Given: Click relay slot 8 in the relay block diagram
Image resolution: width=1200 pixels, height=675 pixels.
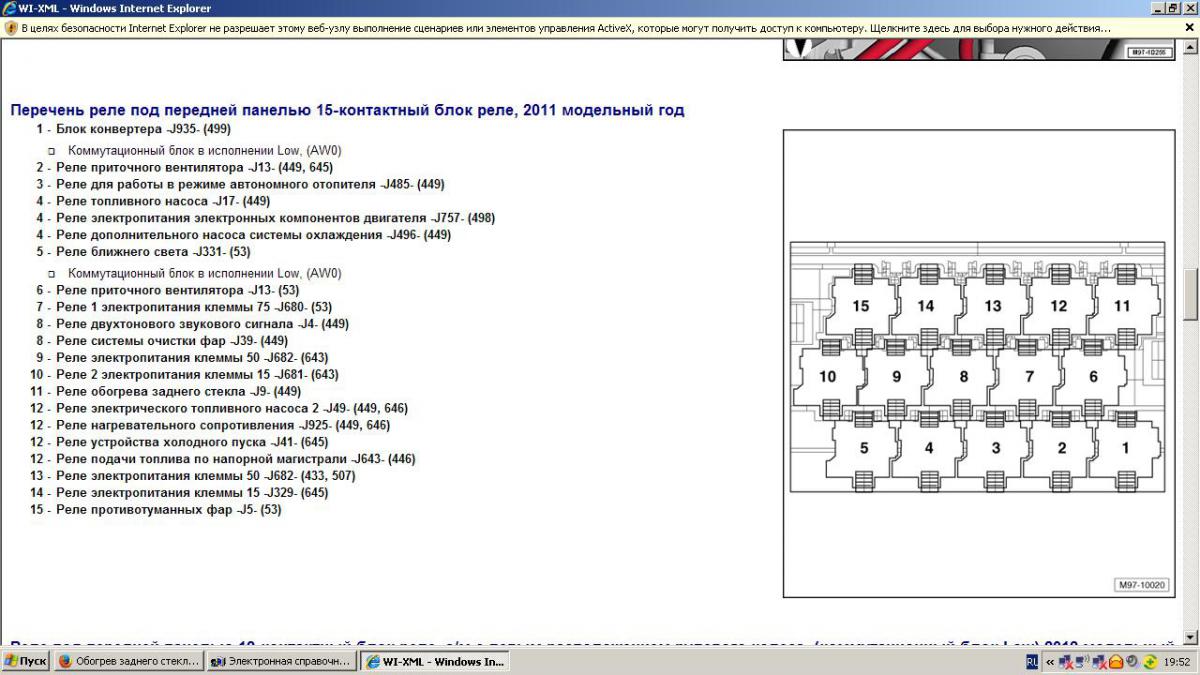Looking at the screenshot, I should tap(963, 377).
